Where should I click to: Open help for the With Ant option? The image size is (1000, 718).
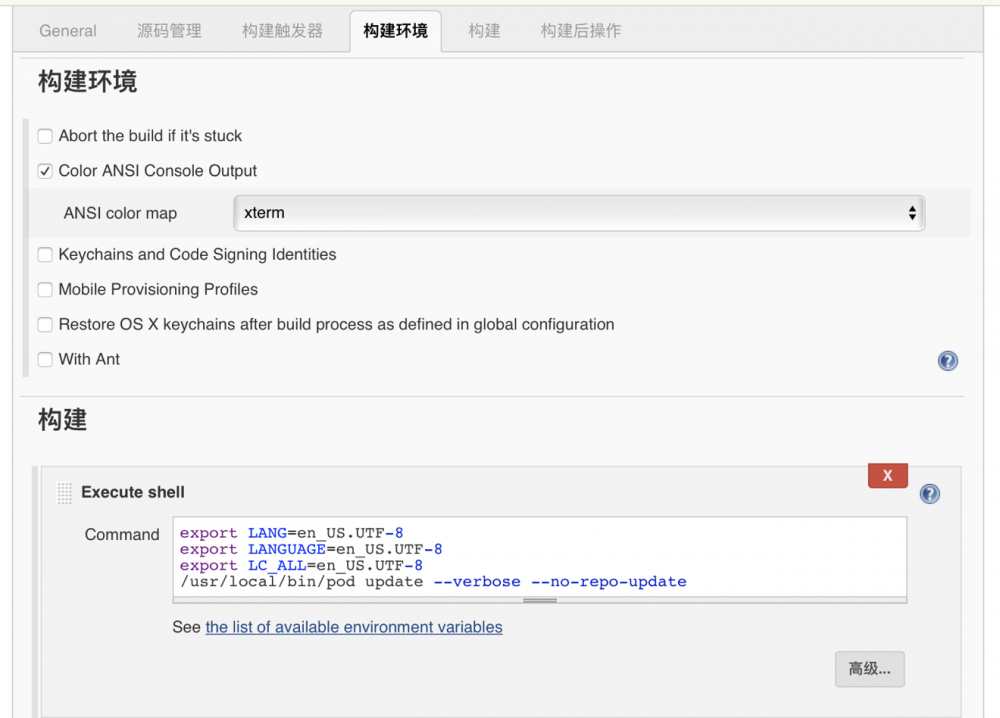[x=947, y=360]
